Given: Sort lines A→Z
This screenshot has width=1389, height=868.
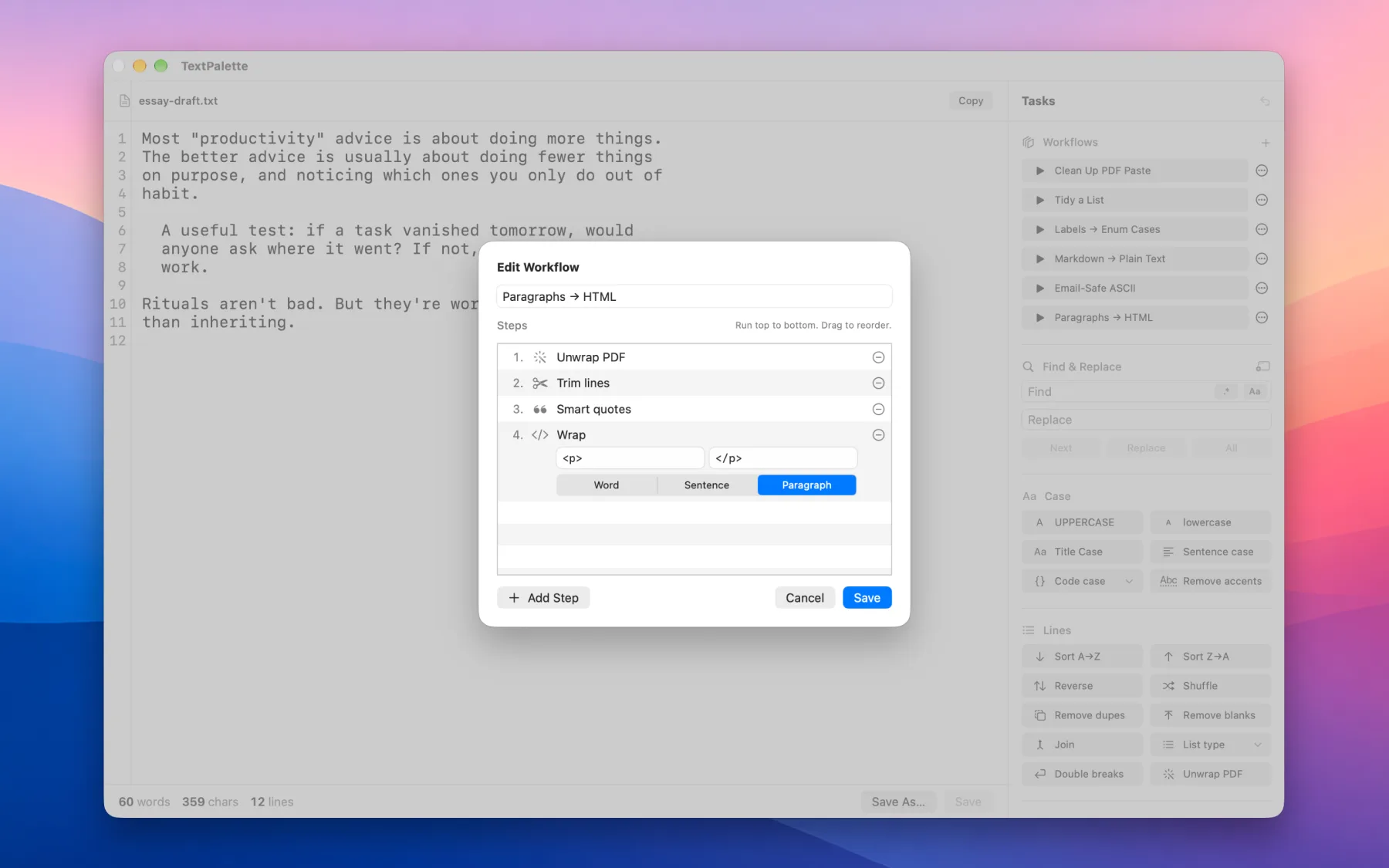Looking at the screenshot, I should tap(1083, 657).
